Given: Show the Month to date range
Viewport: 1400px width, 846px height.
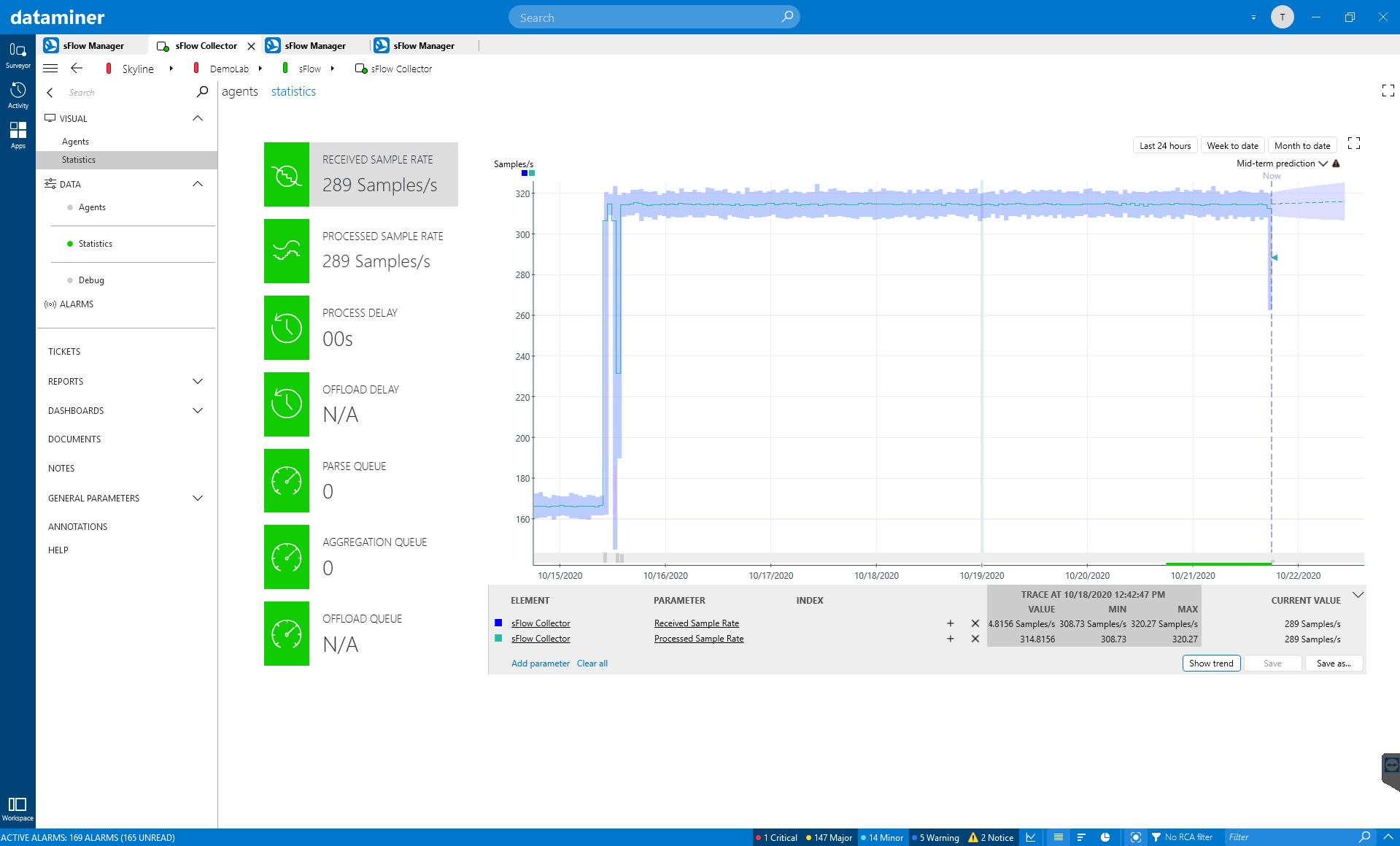Looking at the screenshot, I should coord(1302,145).
